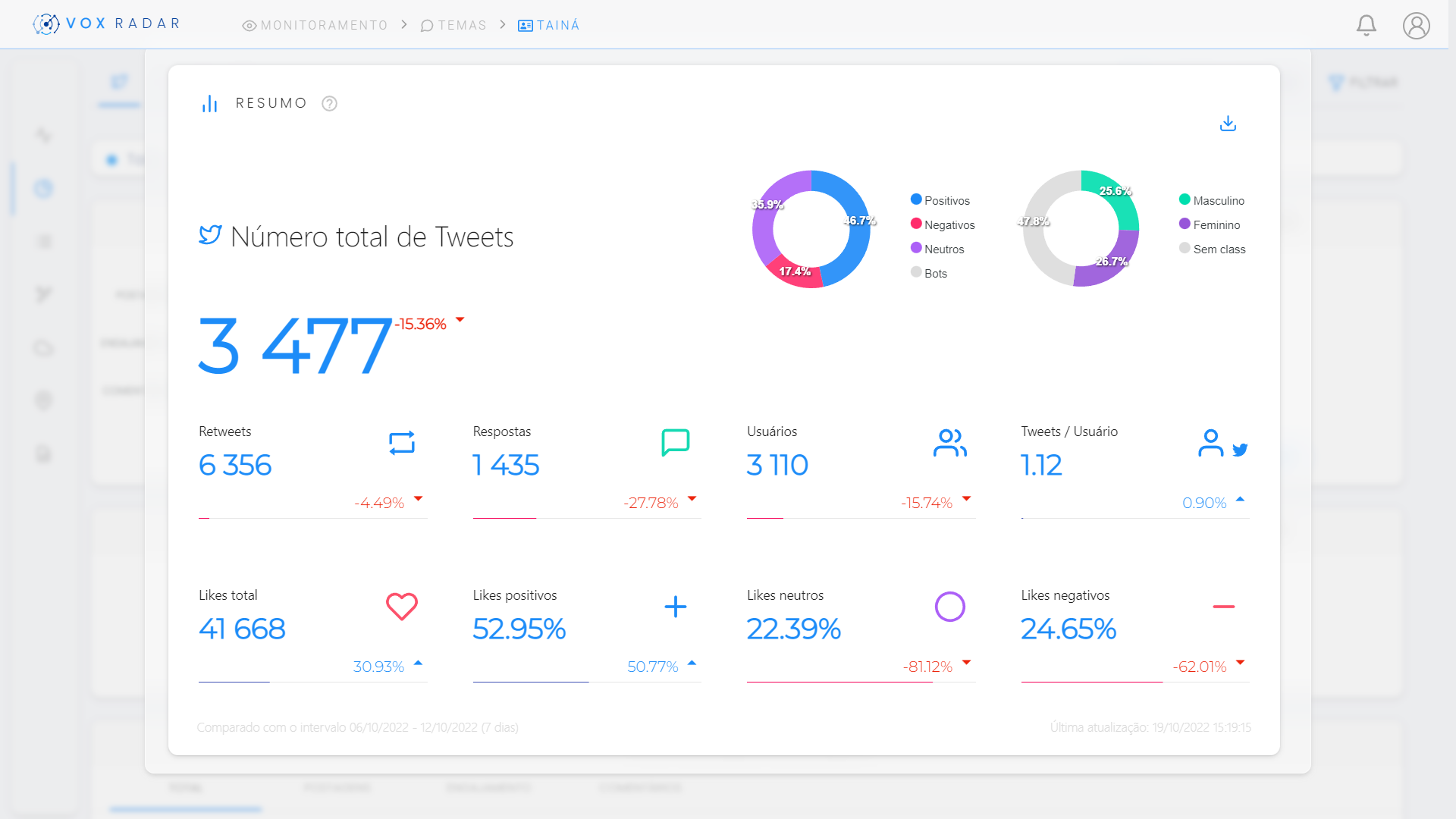The width and height of the screenshot is (1456, 819).
Task: Click the chevron after MONITORAMENTO breadcrumb
Action: tap(404, 24)
